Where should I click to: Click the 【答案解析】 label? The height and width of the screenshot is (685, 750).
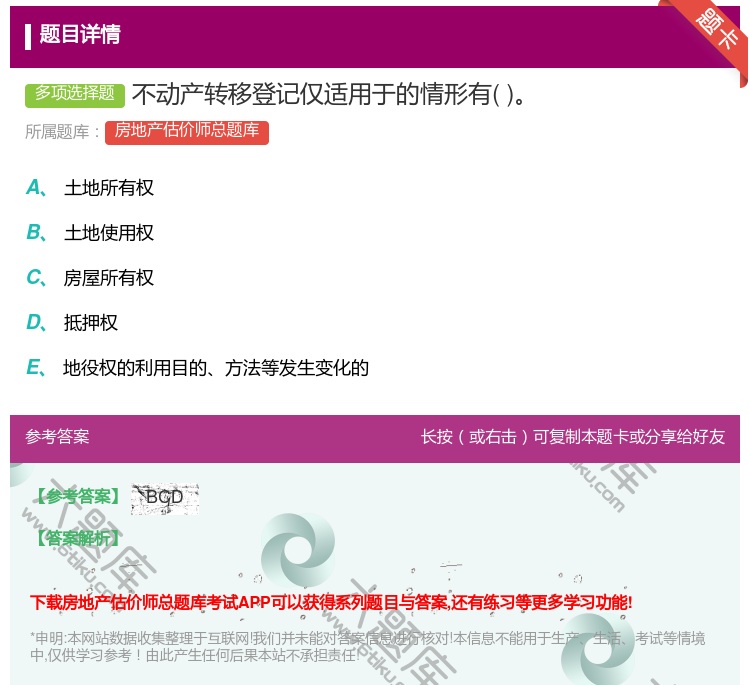click(x=78, y=538)
